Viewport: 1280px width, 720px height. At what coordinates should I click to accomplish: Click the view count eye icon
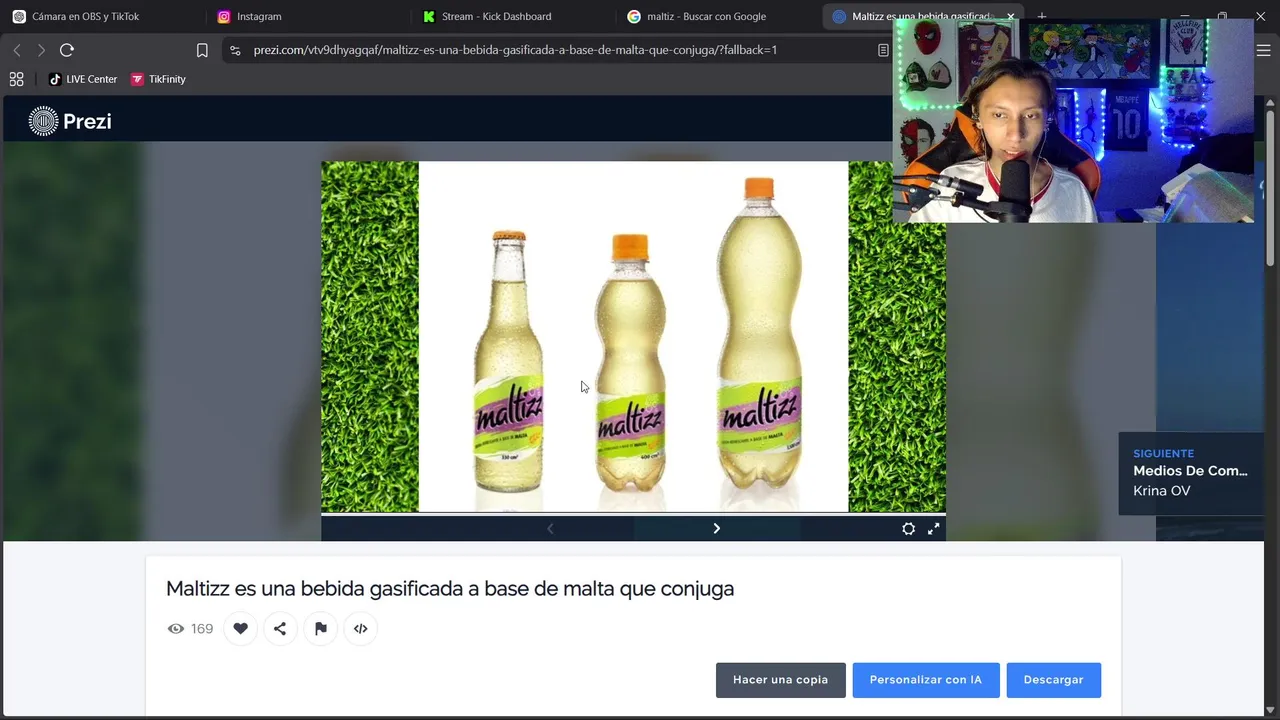click(175, 629)
